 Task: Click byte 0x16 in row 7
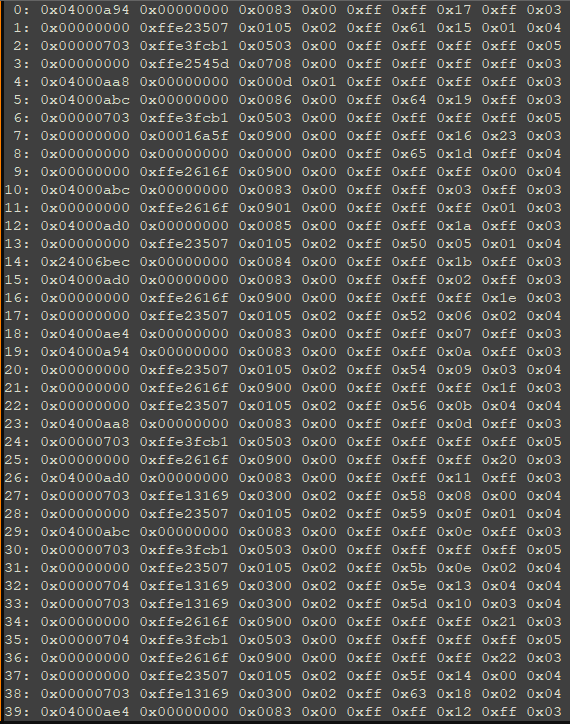coord(454,136)
